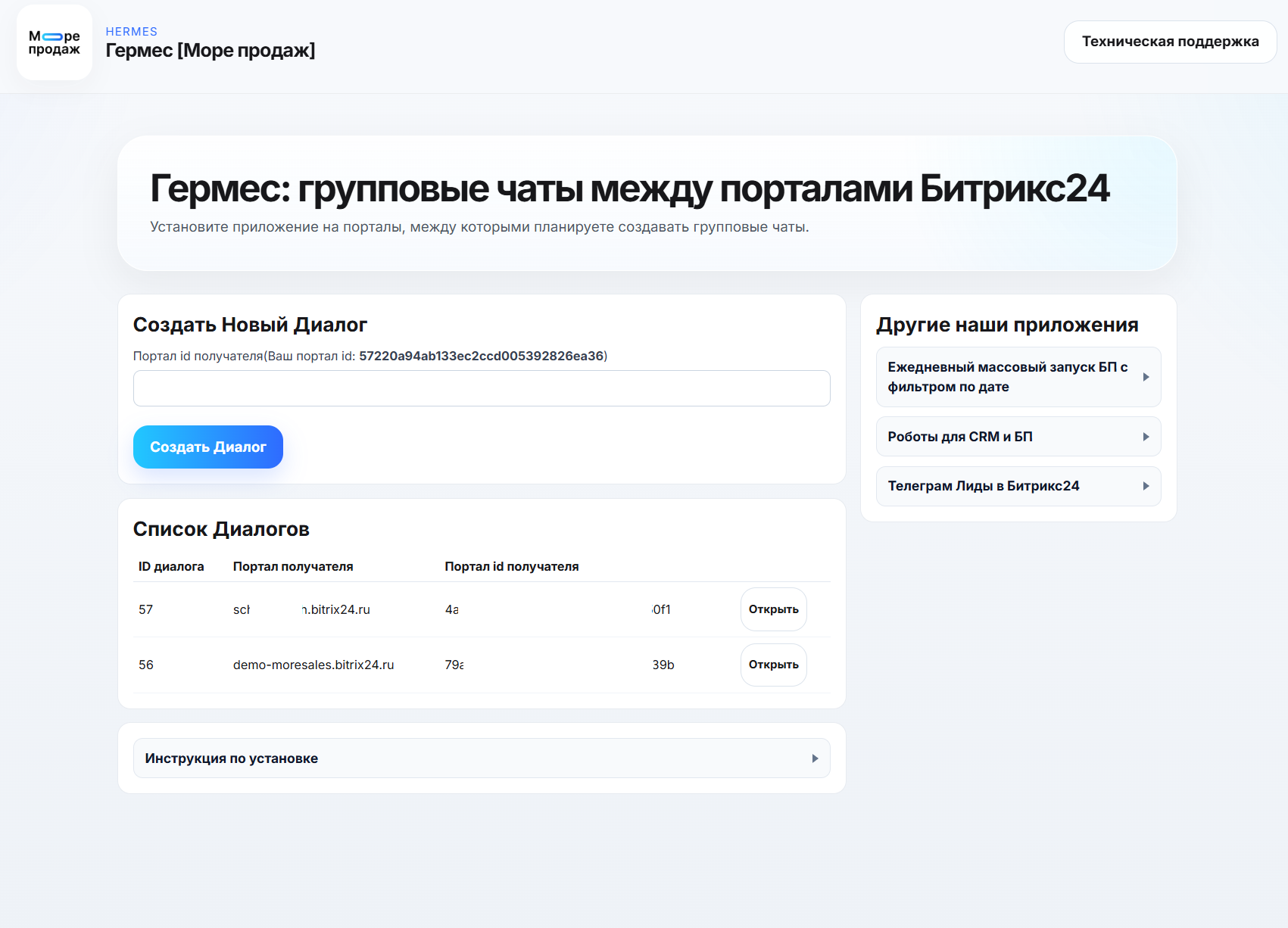Click the Список Диалогов heading

pos(221,529)
